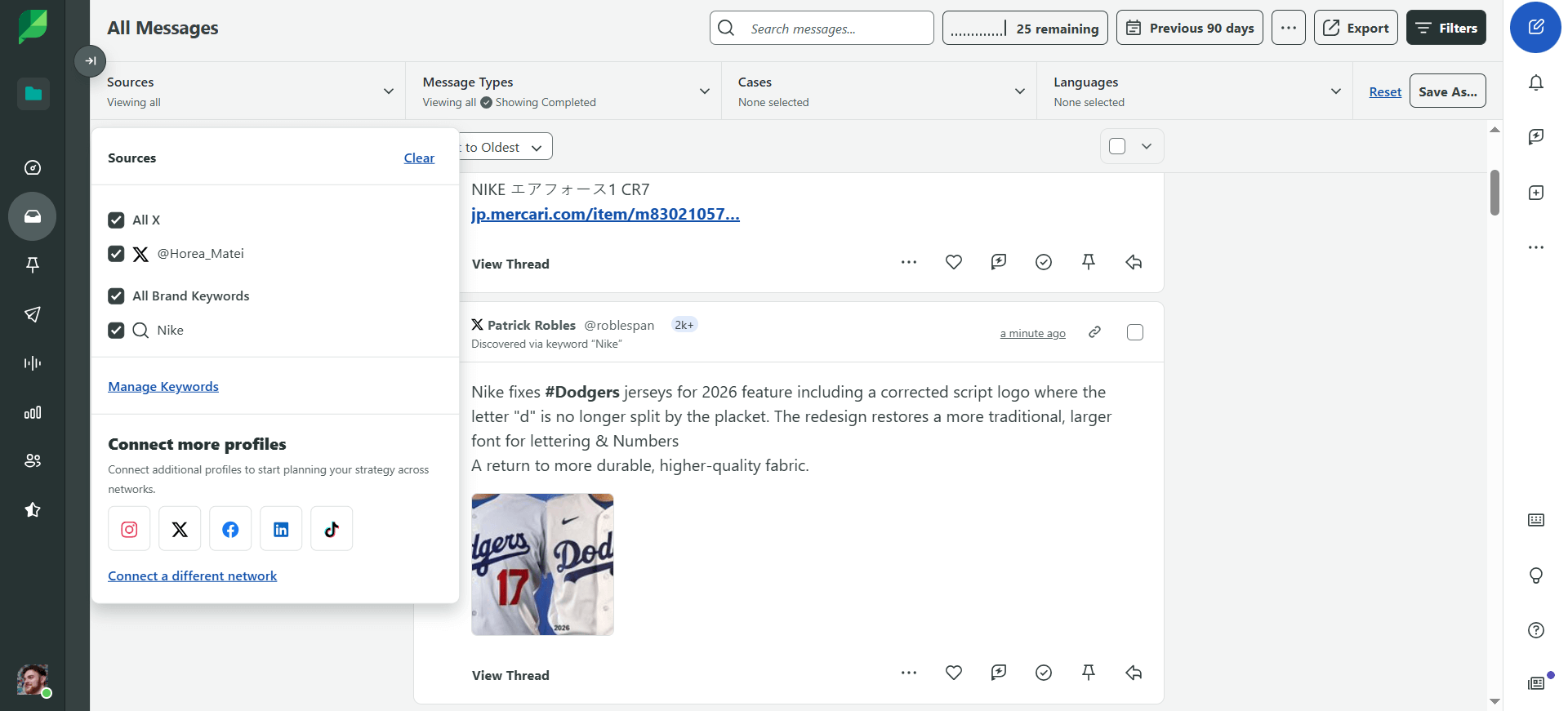Open the dashboard gauge icon in sidebar

pos(33,167)
